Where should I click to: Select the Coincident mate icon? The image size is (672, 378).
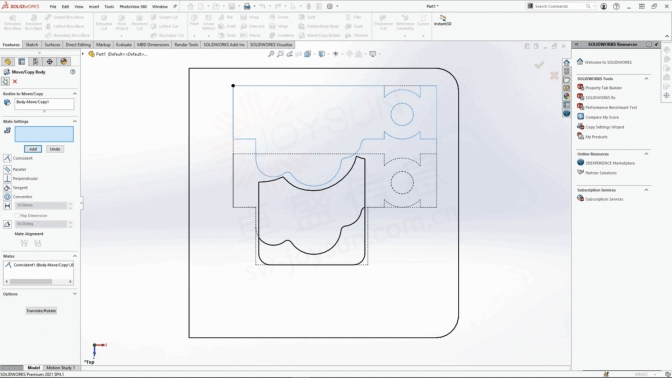7,158
